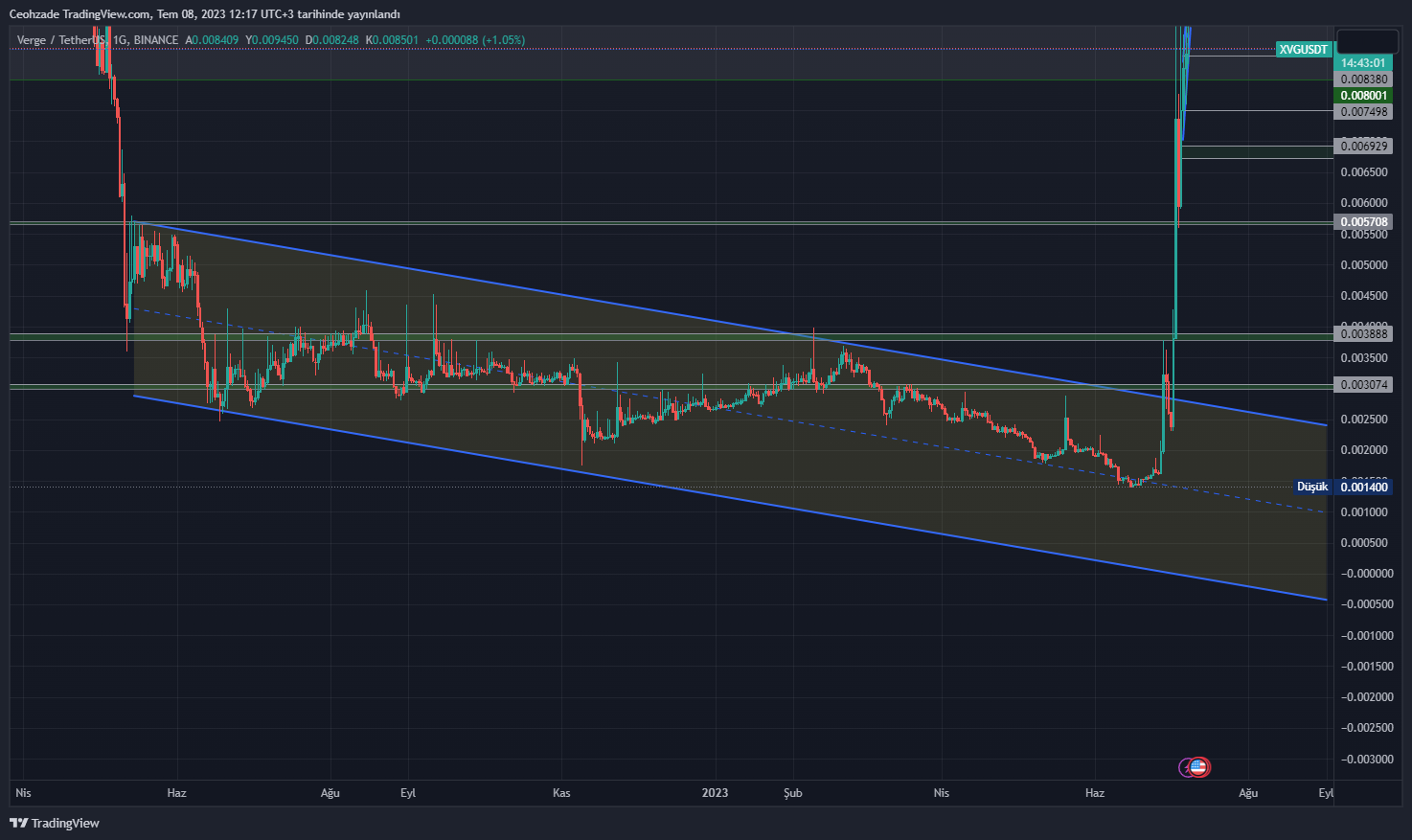
Task: Click the 0.005708 price level label
Action: point(1363,221)
